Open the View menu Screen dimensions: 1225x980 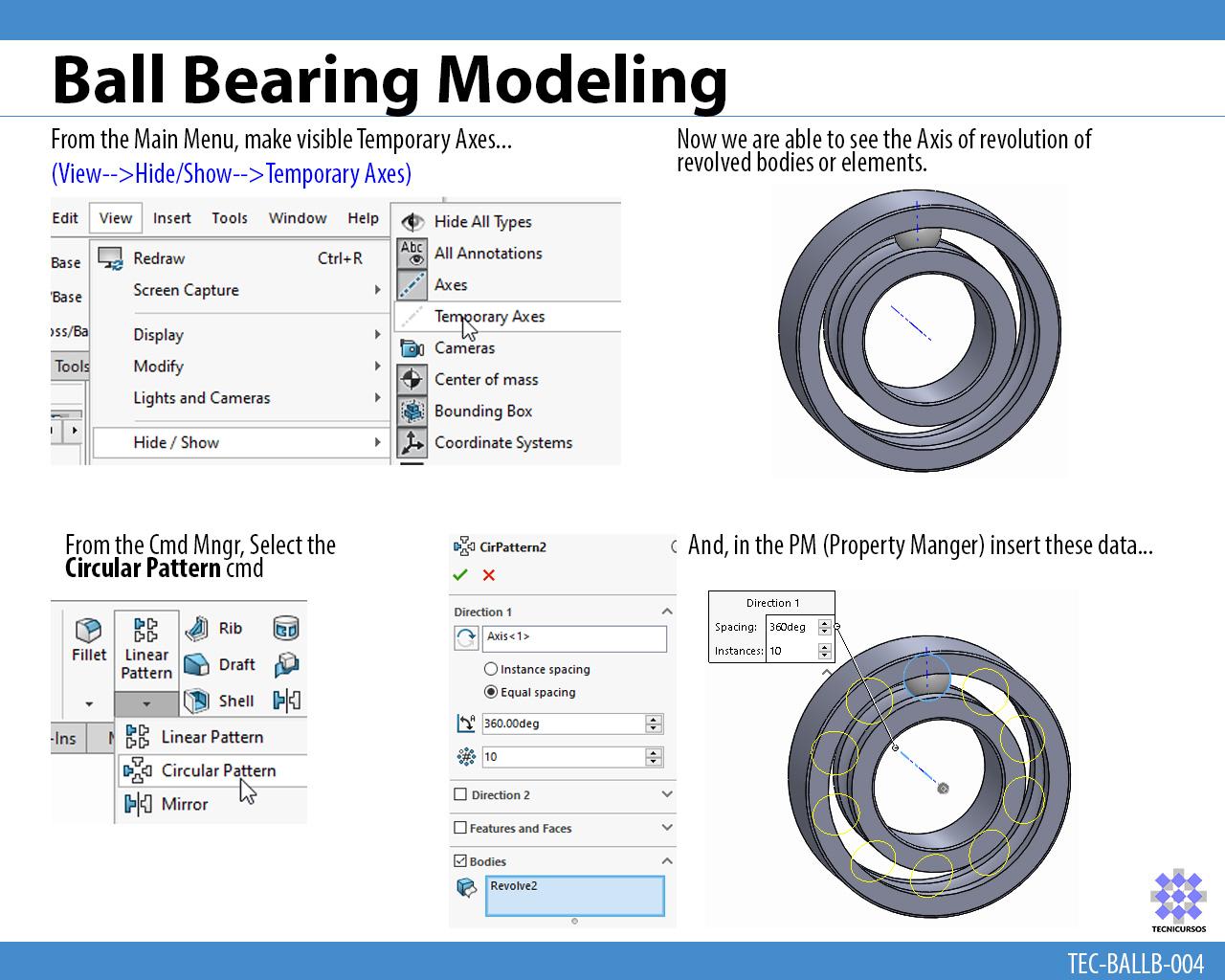(116, 218)
